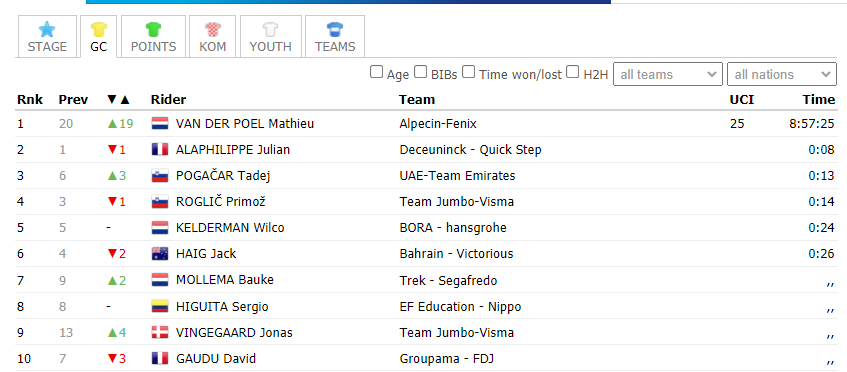This screenshot has height=372, width=847.
Task: Click the blue star STAGE icon
Action: 47,29
